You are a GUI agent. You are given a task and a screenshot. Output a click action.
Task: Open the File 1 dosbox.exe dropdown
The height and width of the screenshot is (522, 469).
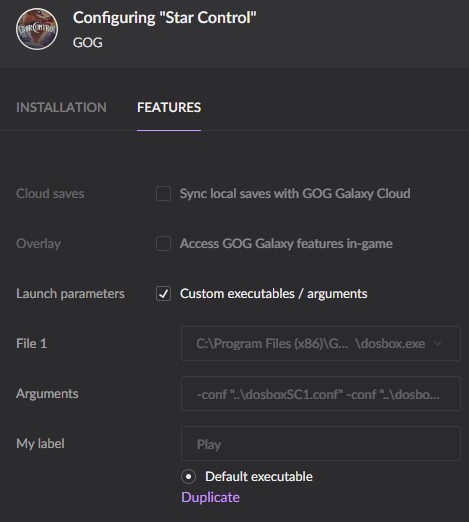click(321, 344)
